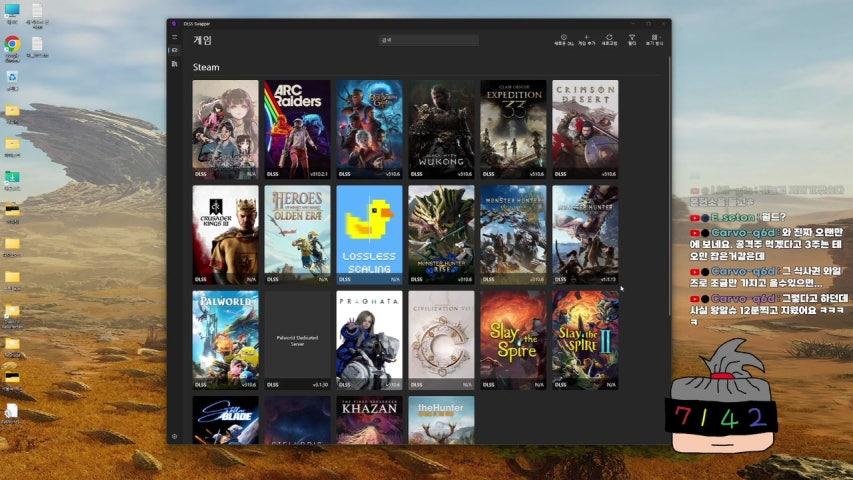Screen dimensions: 853x480
Task: Click the search field in DLSS Swapper
Action: pyautogui.click(x=429, y=40)
